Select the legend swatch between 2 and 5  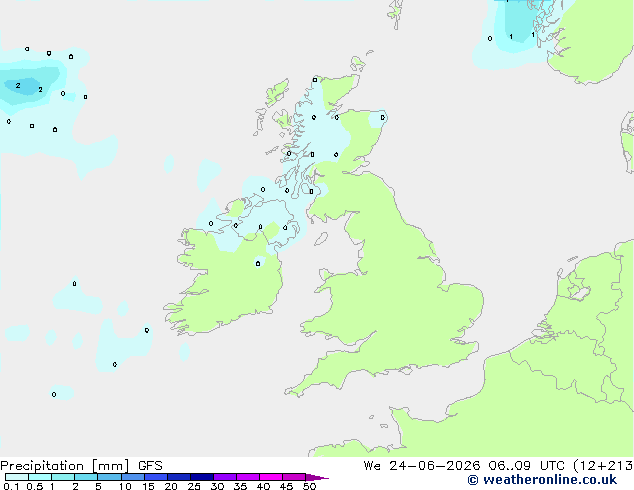pos(86,477)
